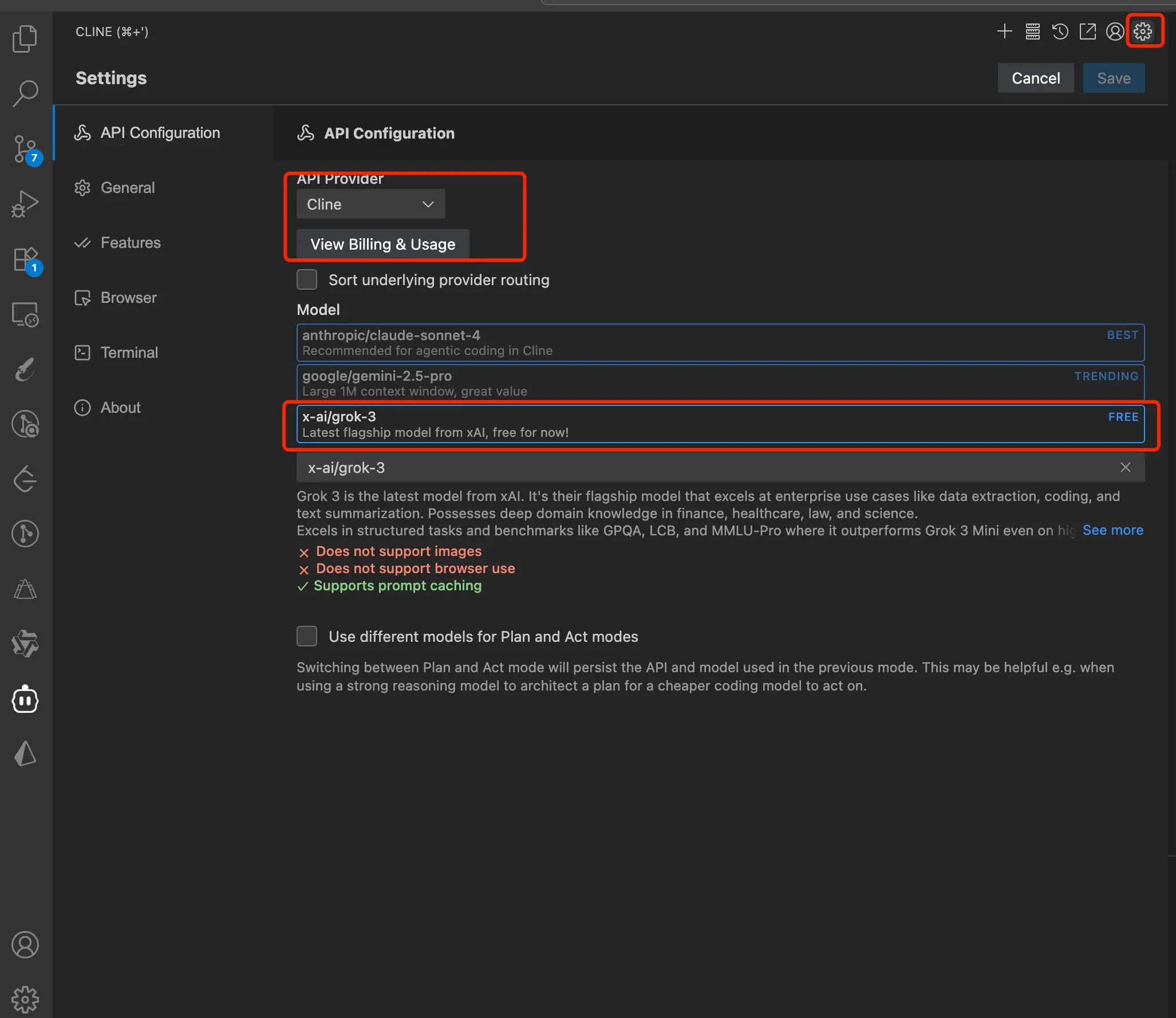
Task: Open the Cline robot icon in activity bar
Action: coord(25,699)
